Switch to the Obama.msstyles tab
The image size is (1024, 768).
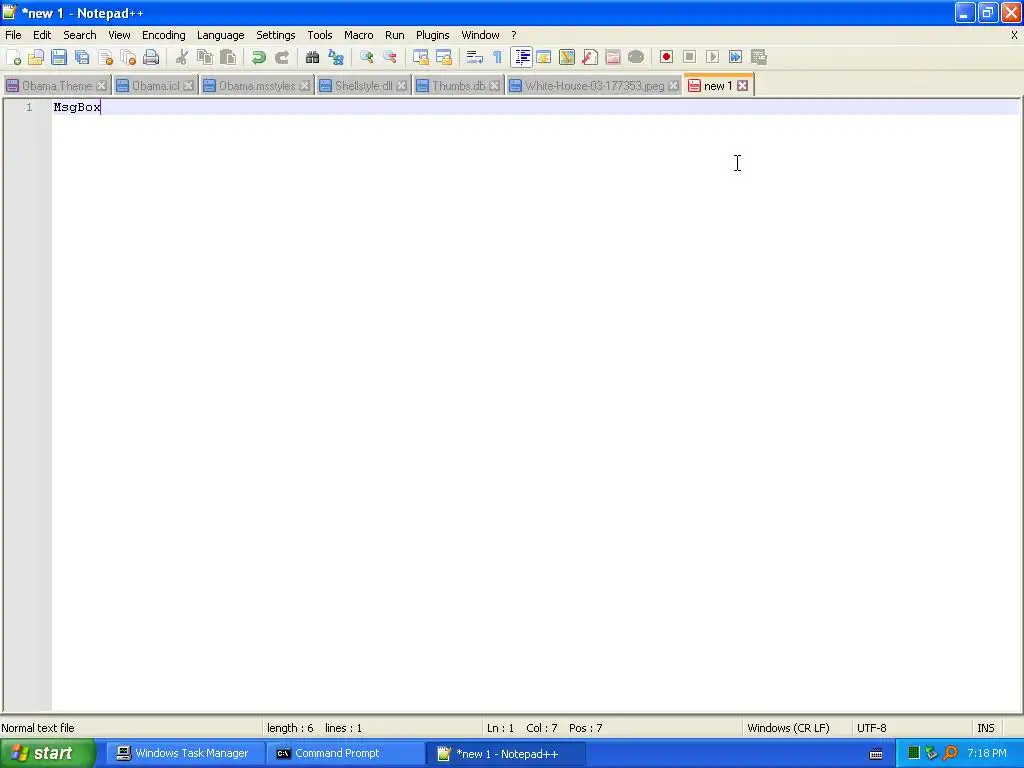click(257, 86)
